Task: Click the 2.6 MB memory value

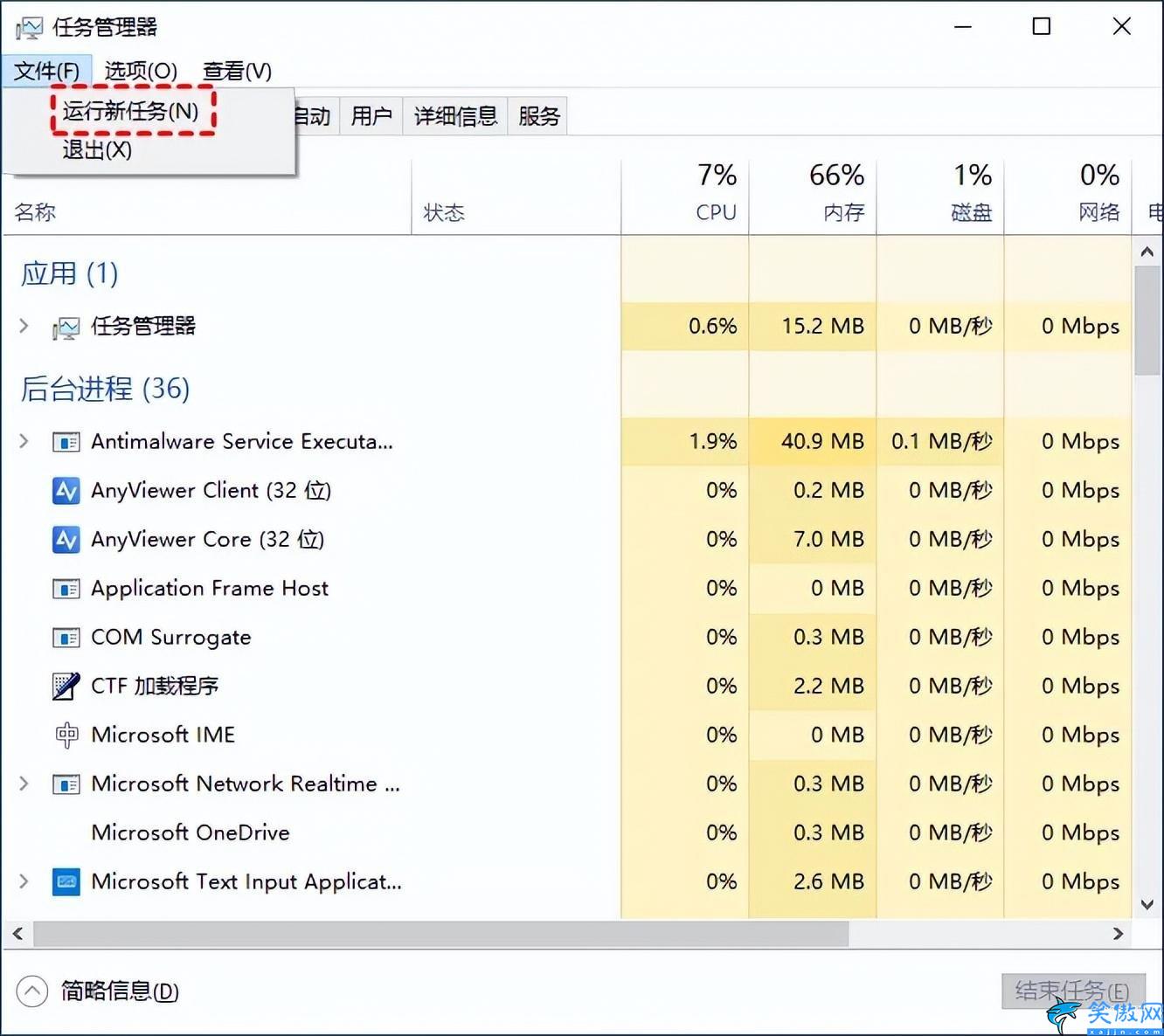Action: pyautogui.click(x=828, y=882)
